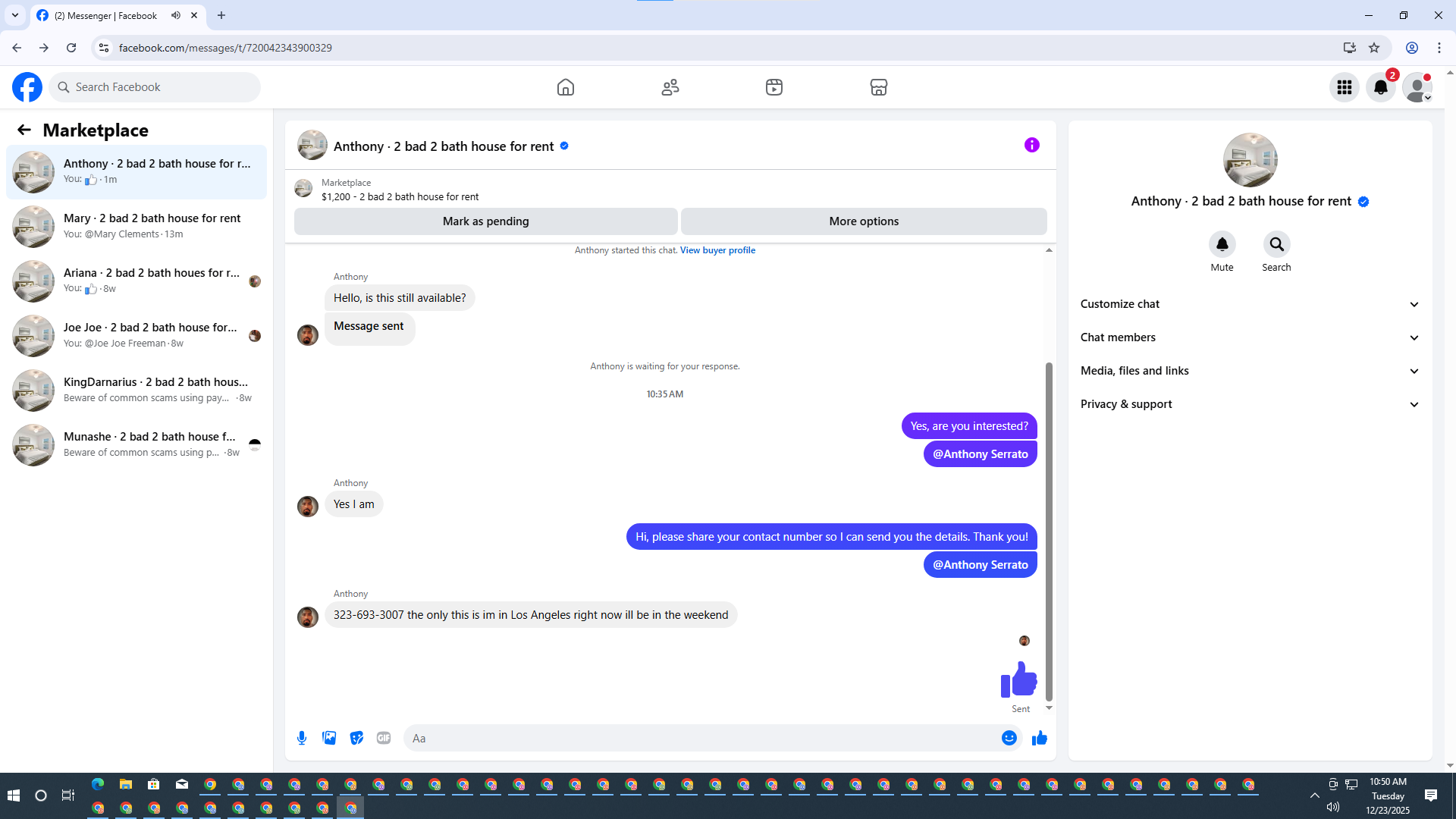1456x819 pixels.
Task: Mute this conversation with the bell
Action: [x=1222, y=244]
